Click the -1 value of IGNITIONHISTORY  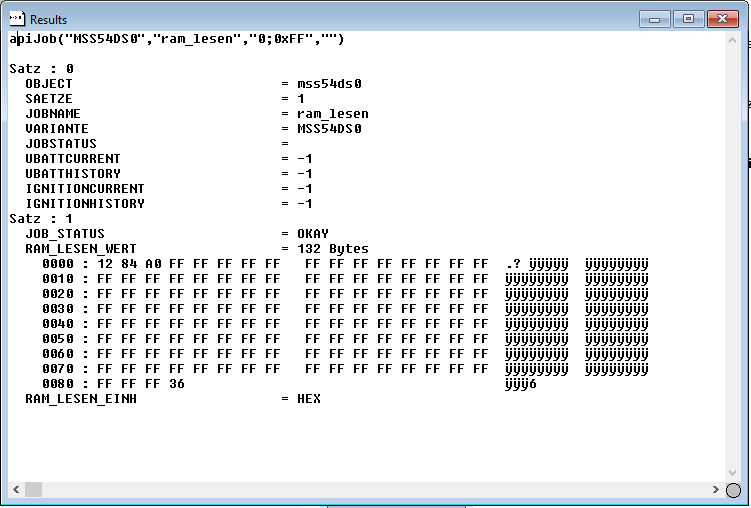(x=305, y=203)
